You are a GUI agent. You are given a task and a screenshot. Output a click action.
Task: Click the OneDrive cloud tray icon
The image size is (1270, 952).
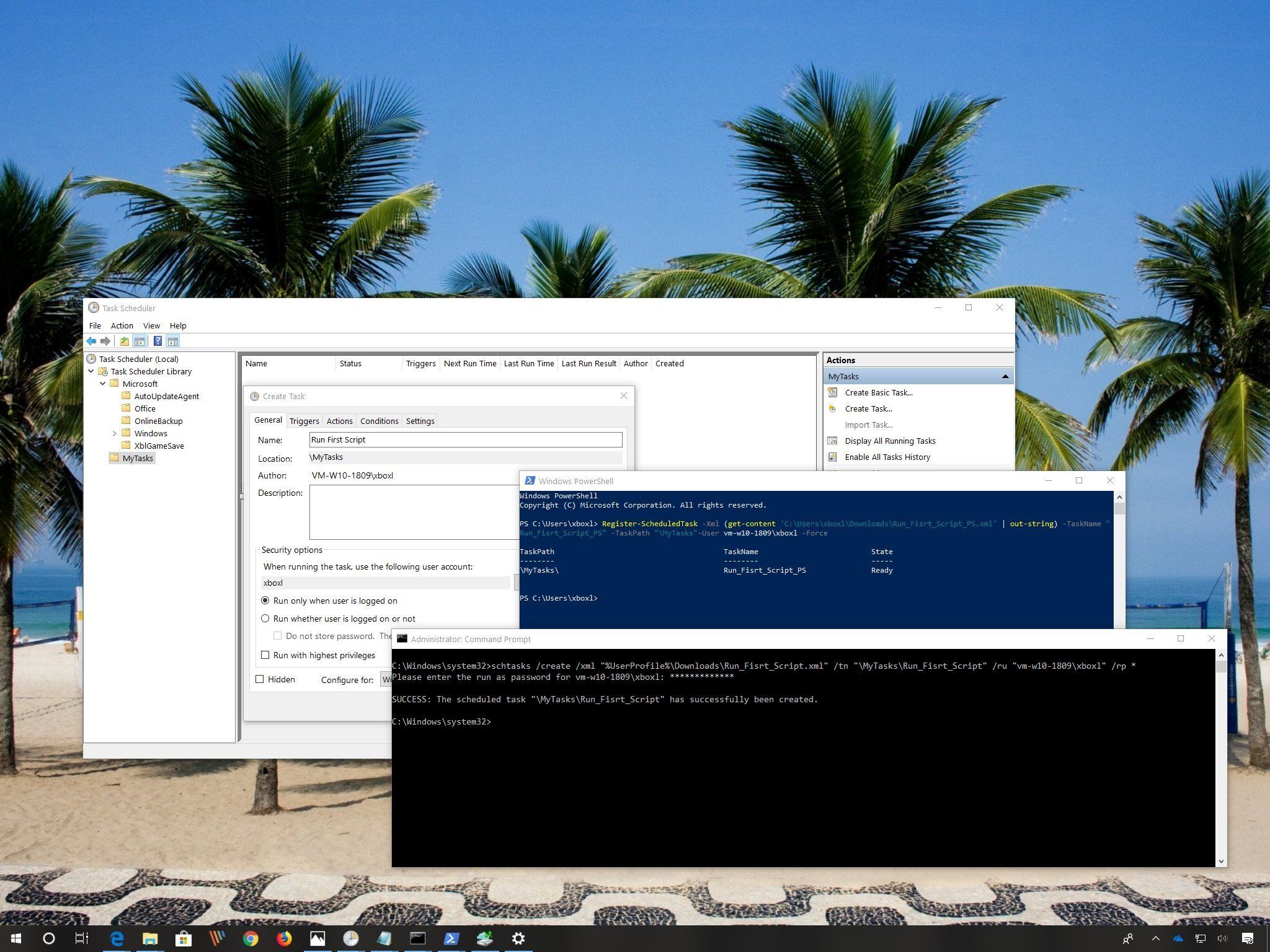click(x=1178, y=938)
